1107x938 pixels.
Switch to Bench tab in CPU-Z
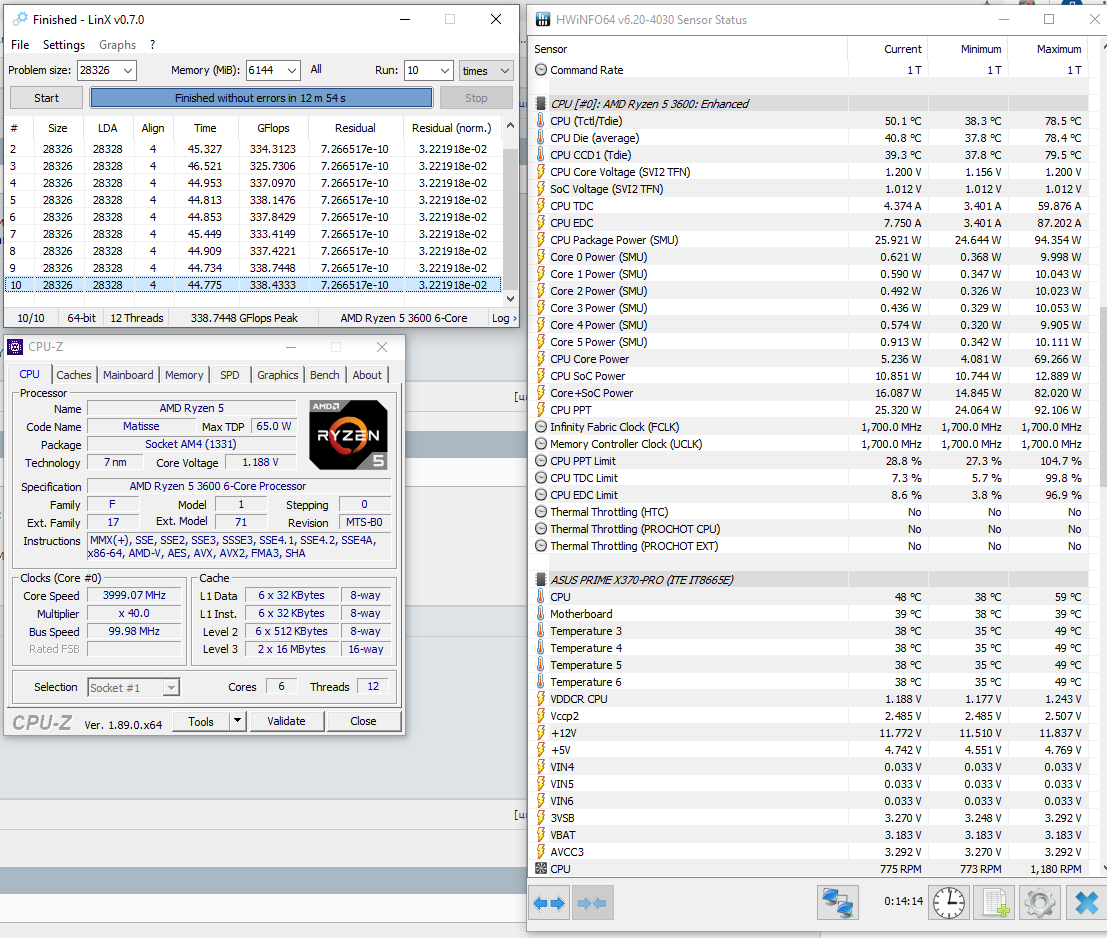coord(325,375)
